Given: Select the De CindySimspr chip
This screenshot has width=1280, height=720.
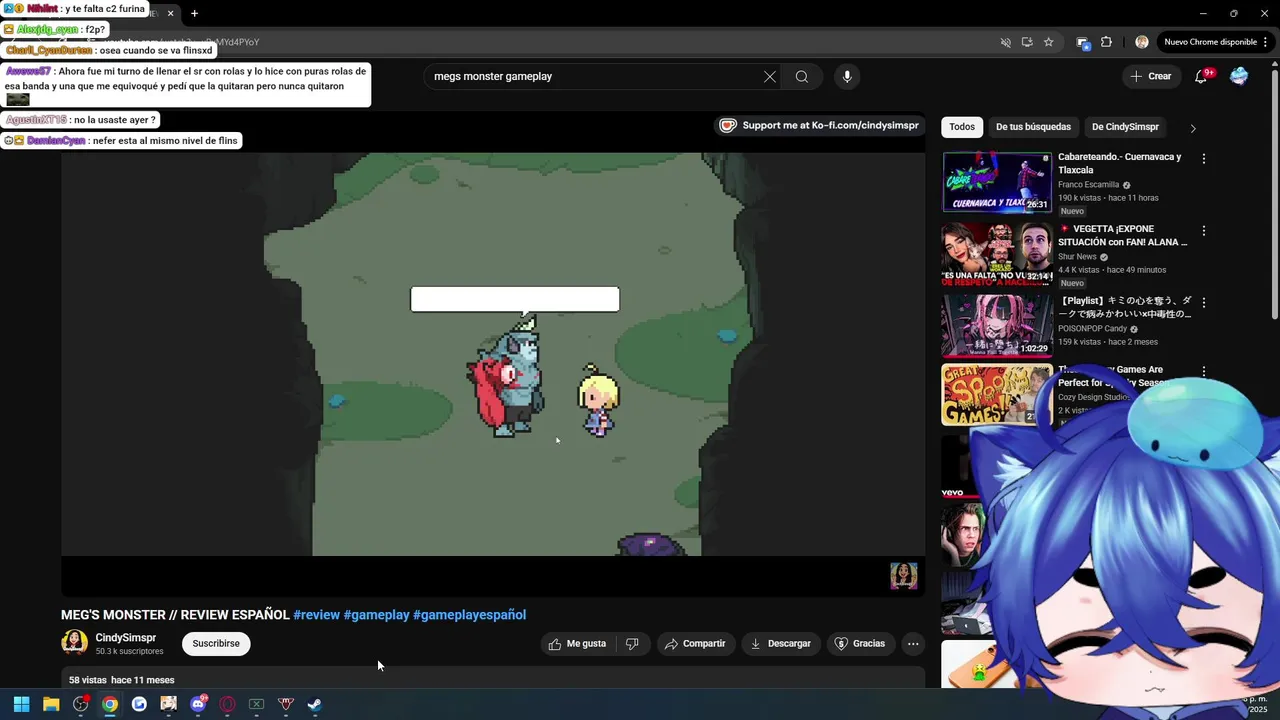Looking at the screenshot, I should pyautogui.click(x=1125, y=127).
